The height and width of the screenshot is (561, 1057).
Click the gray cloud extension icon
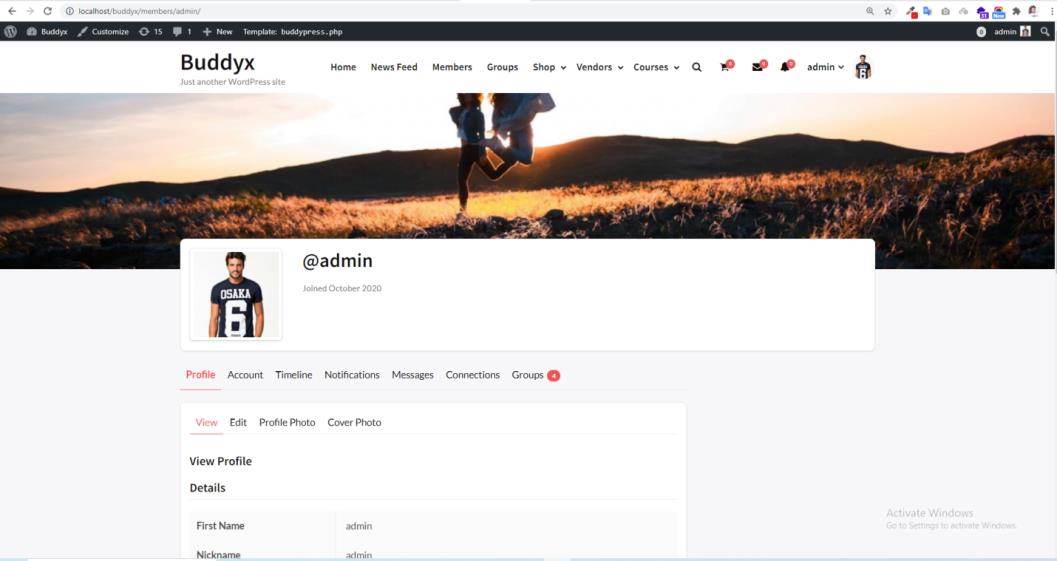(x=963, y=11)
